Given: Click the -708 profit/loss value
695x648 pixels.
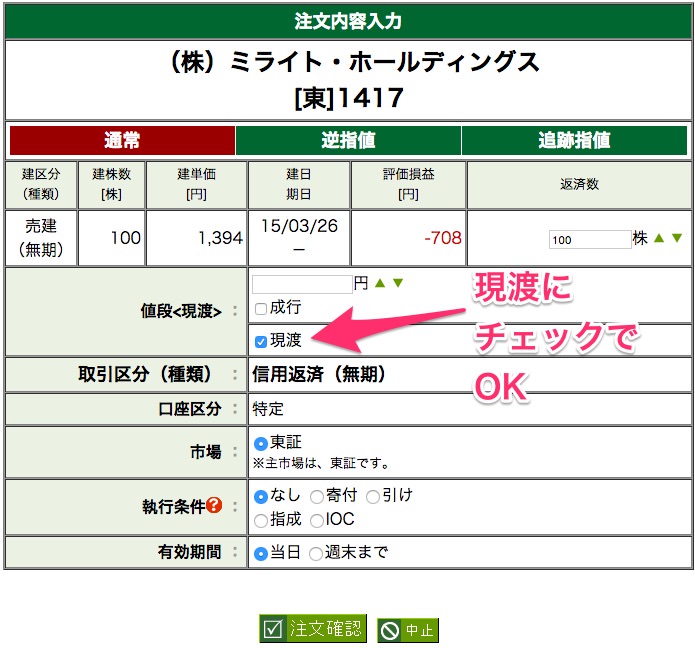Looking at the screenshot, I should pyautogui.click(x=443, y=238).
